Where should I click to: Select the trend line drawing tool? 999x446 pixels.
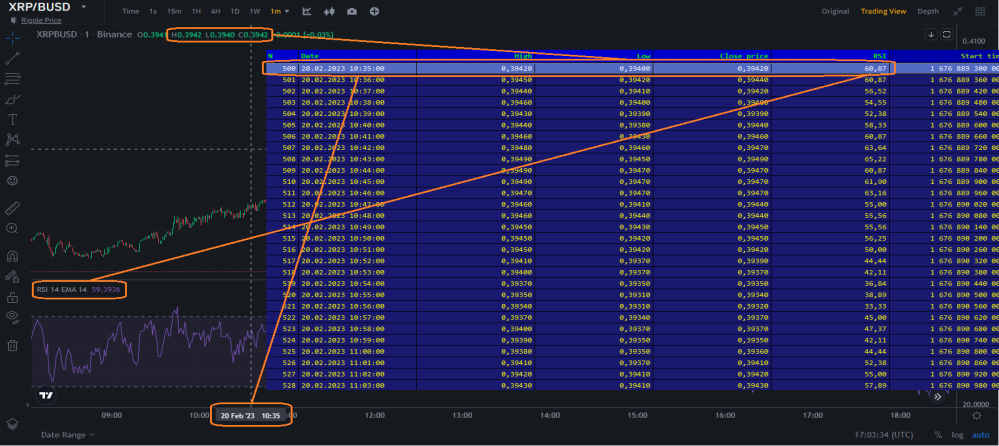pos(12,59)
